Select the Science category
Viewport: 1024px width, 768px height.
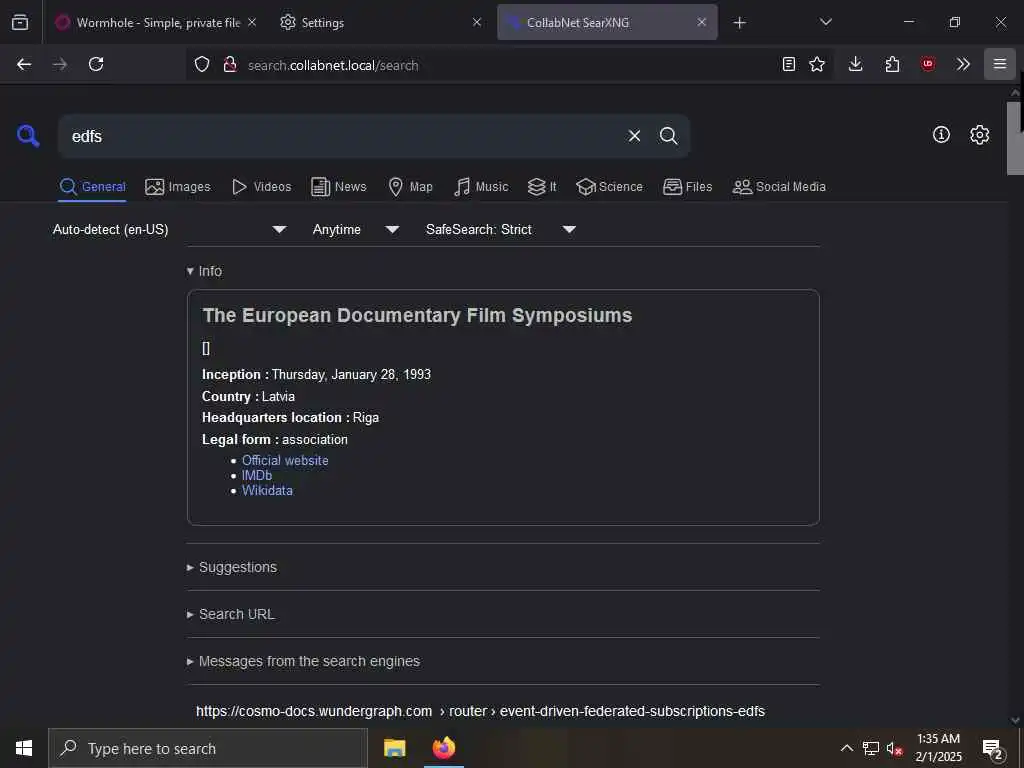click(x=609, y=187)
